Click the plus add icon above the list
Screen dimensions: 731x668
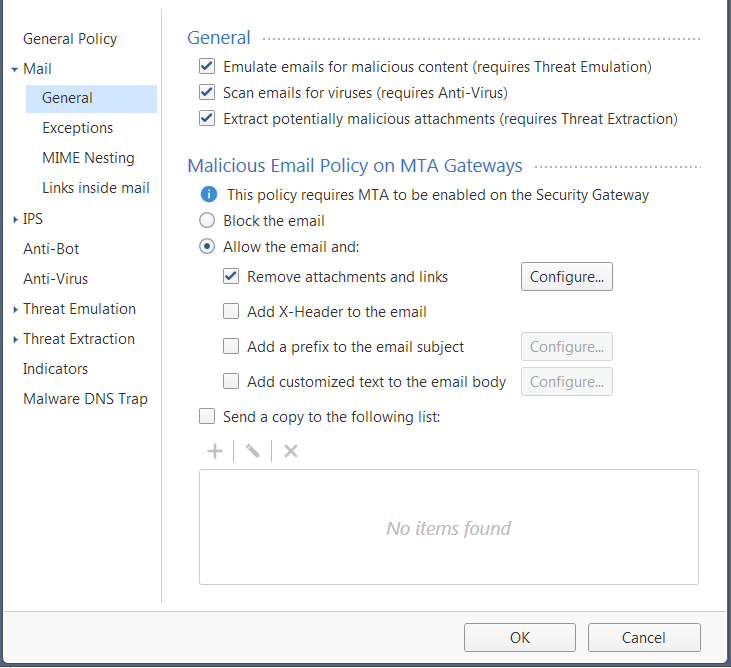pyautogui.click(x=215, y=451)
